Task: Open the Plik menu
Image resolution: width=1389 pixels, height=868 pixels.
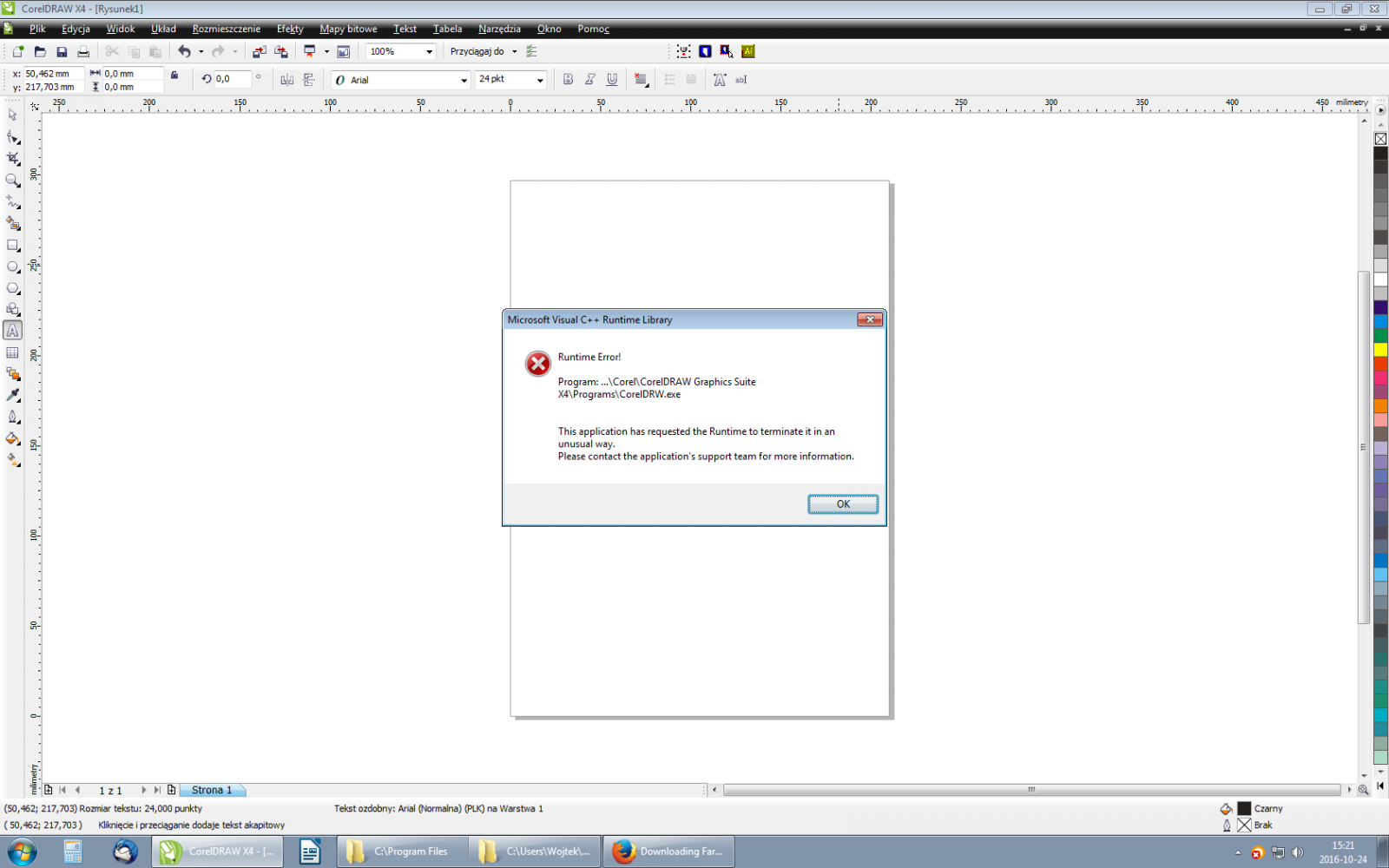Action: tap(37, 29)
